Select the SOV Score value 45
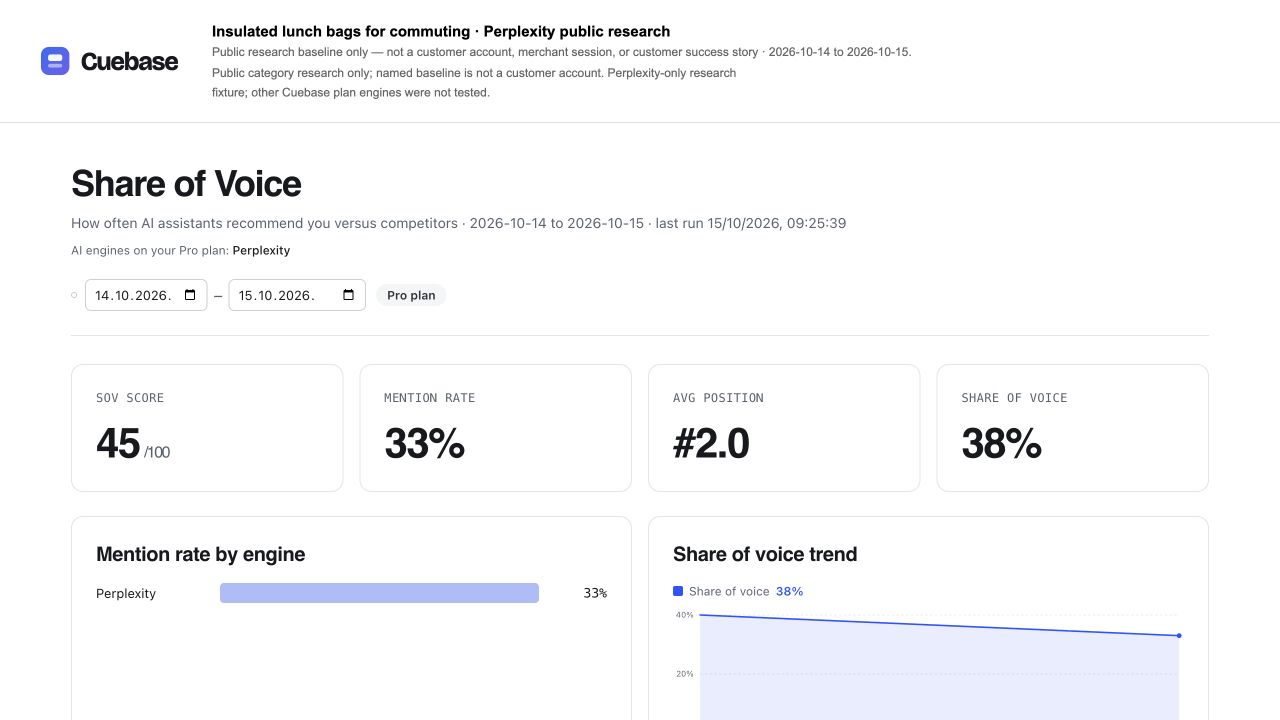This screenshot has width=1280, height=720. [118, 443]
